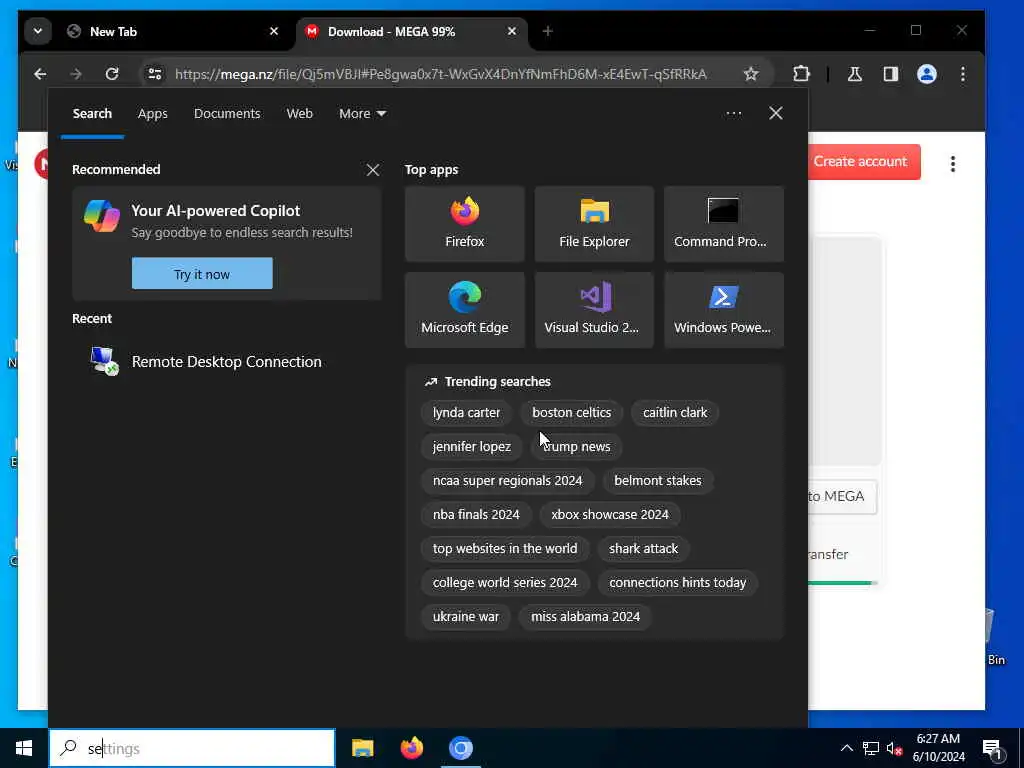Image resolution: width=1024 pixels, height=768 pixels.
Task: Switch to Apps filter tab
Action: click(x=153, y=114)
